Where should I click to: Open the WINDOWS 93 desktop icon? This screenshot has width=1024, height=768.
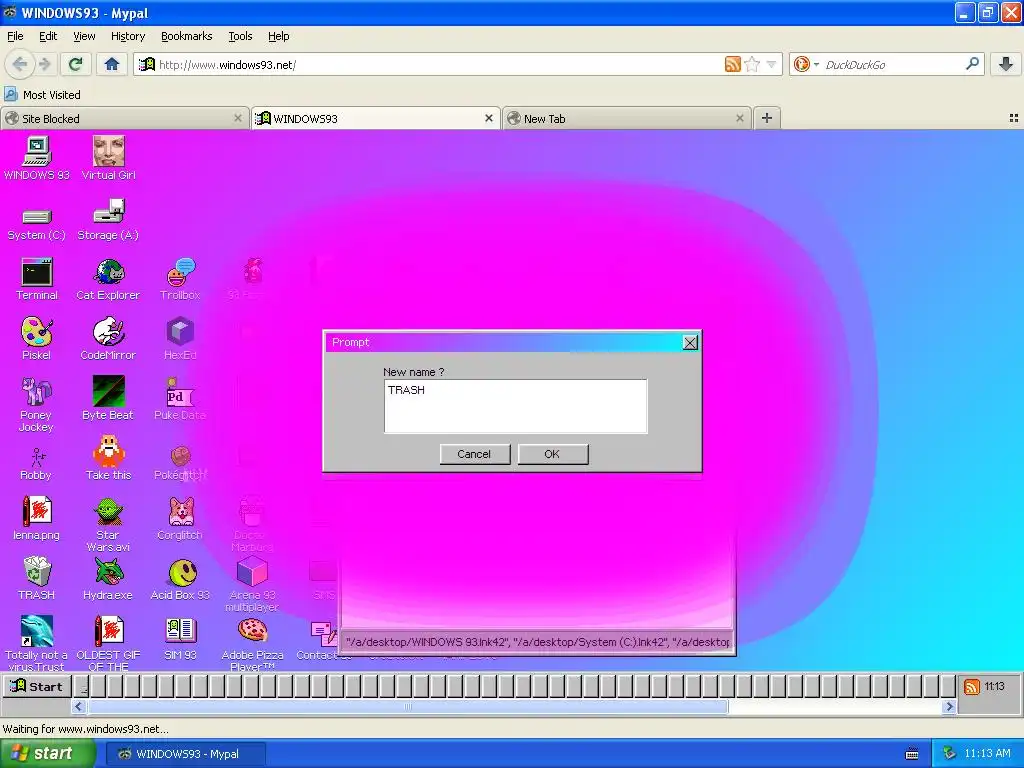click(37, 158)
